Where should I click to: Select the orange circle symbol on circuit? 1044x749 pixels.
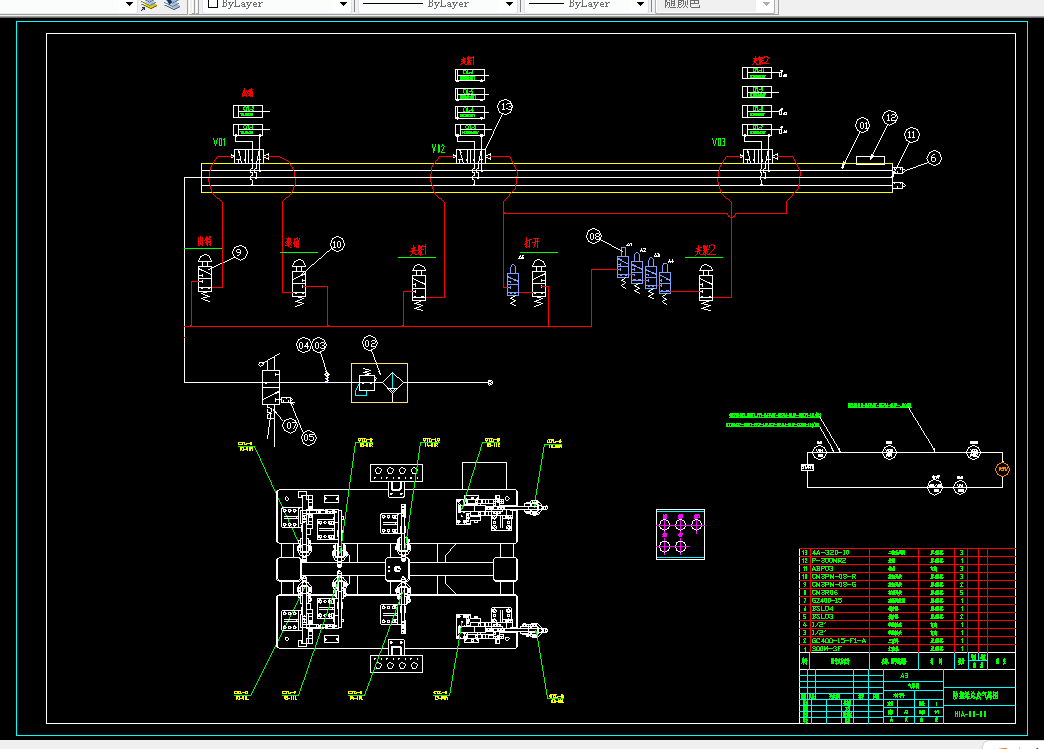pos(1002,469)
